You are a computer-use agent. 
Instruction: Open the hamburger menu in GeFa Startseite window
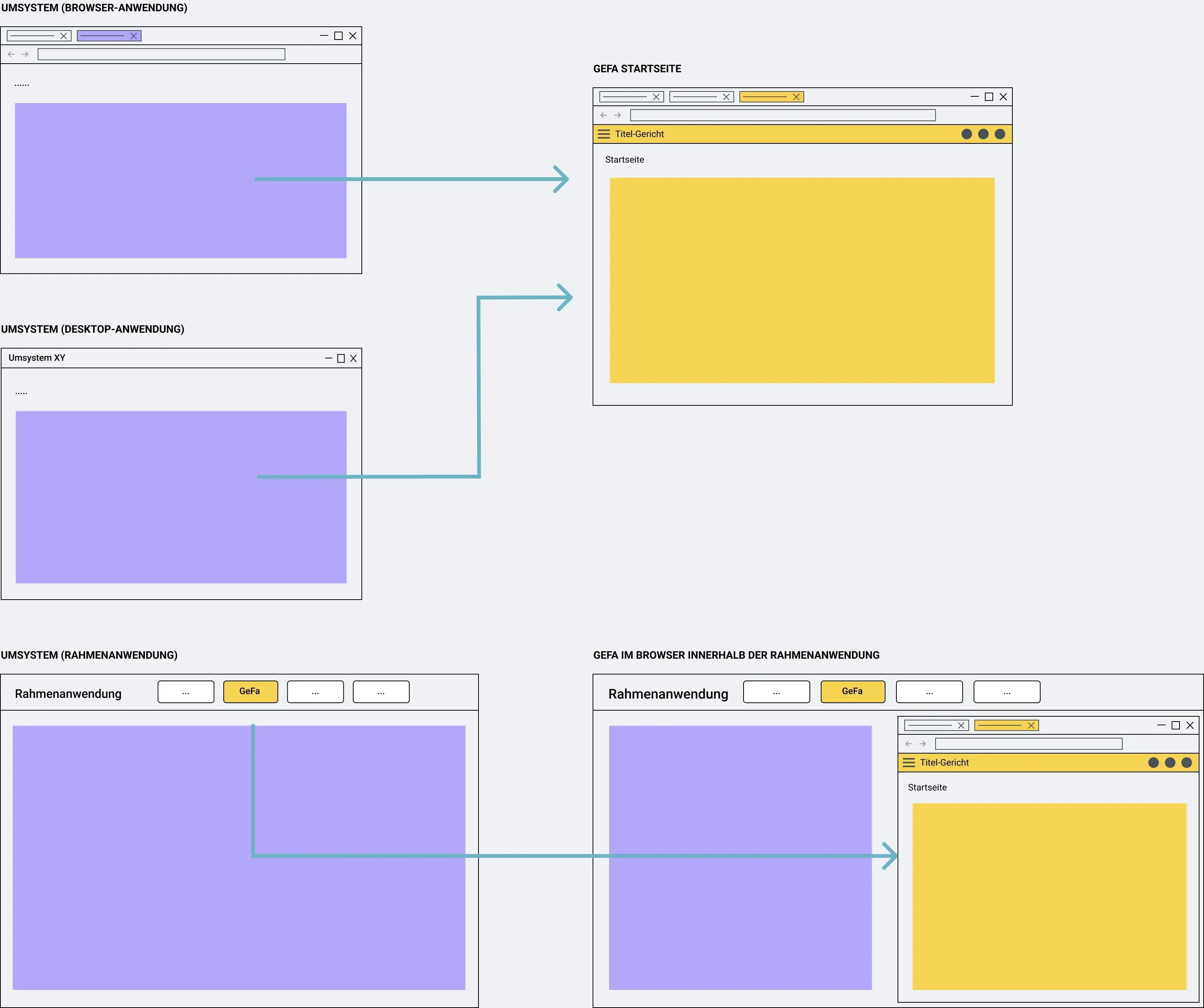[604, 134]
